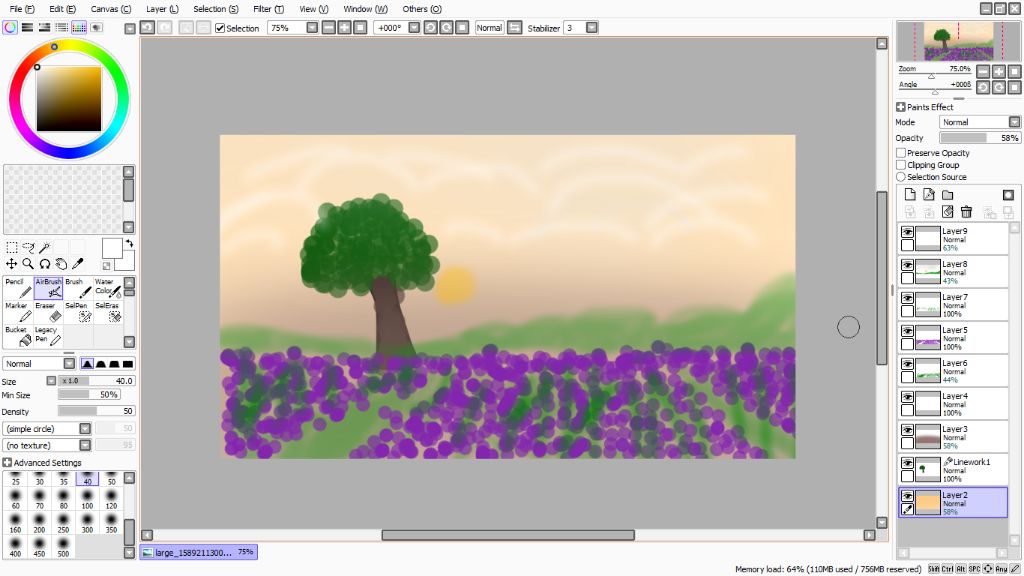Enable Selection Source
Image resolution: width=1024 pixels, height=576 pixels.
click(x=901, y=177)
